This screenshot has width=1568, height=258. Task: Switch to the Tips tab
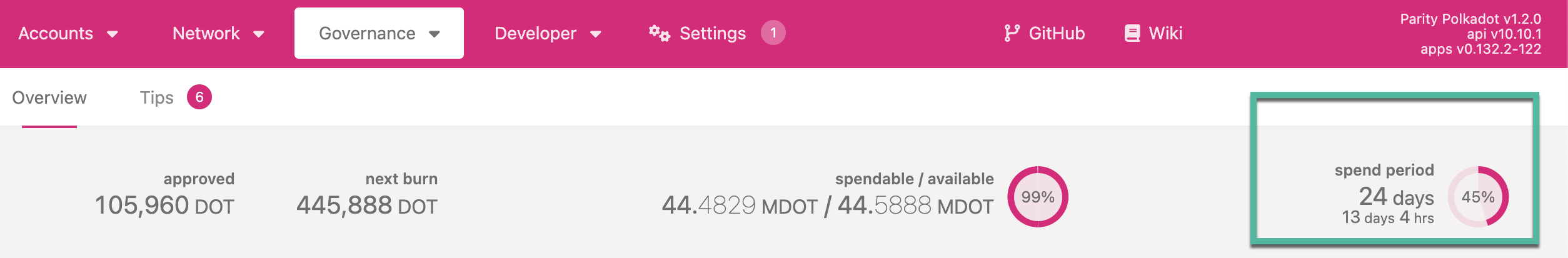pos(156,98)
